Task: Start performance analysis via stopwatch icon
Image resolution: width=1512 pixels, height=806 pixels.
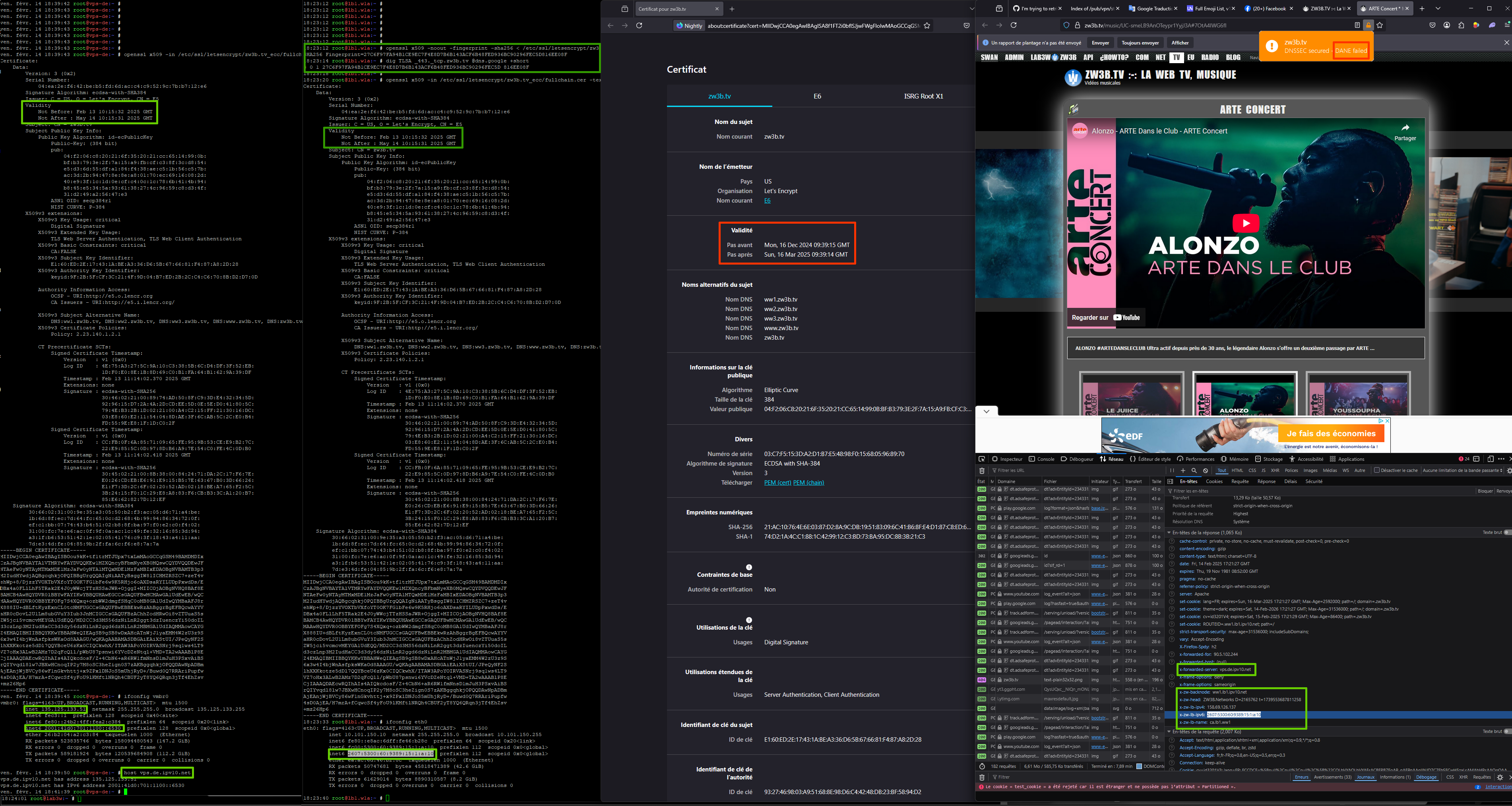Action: pos(982,766)
